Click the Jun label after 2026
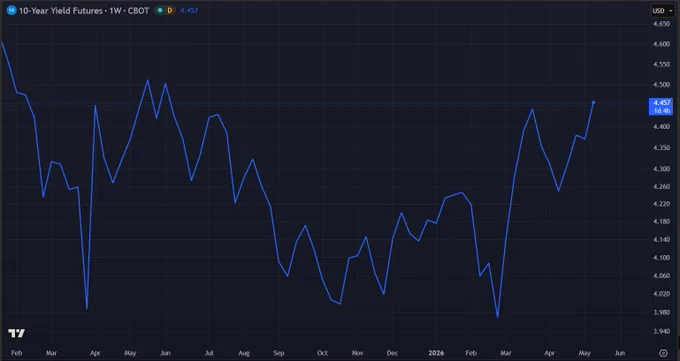 pos(620,353)
